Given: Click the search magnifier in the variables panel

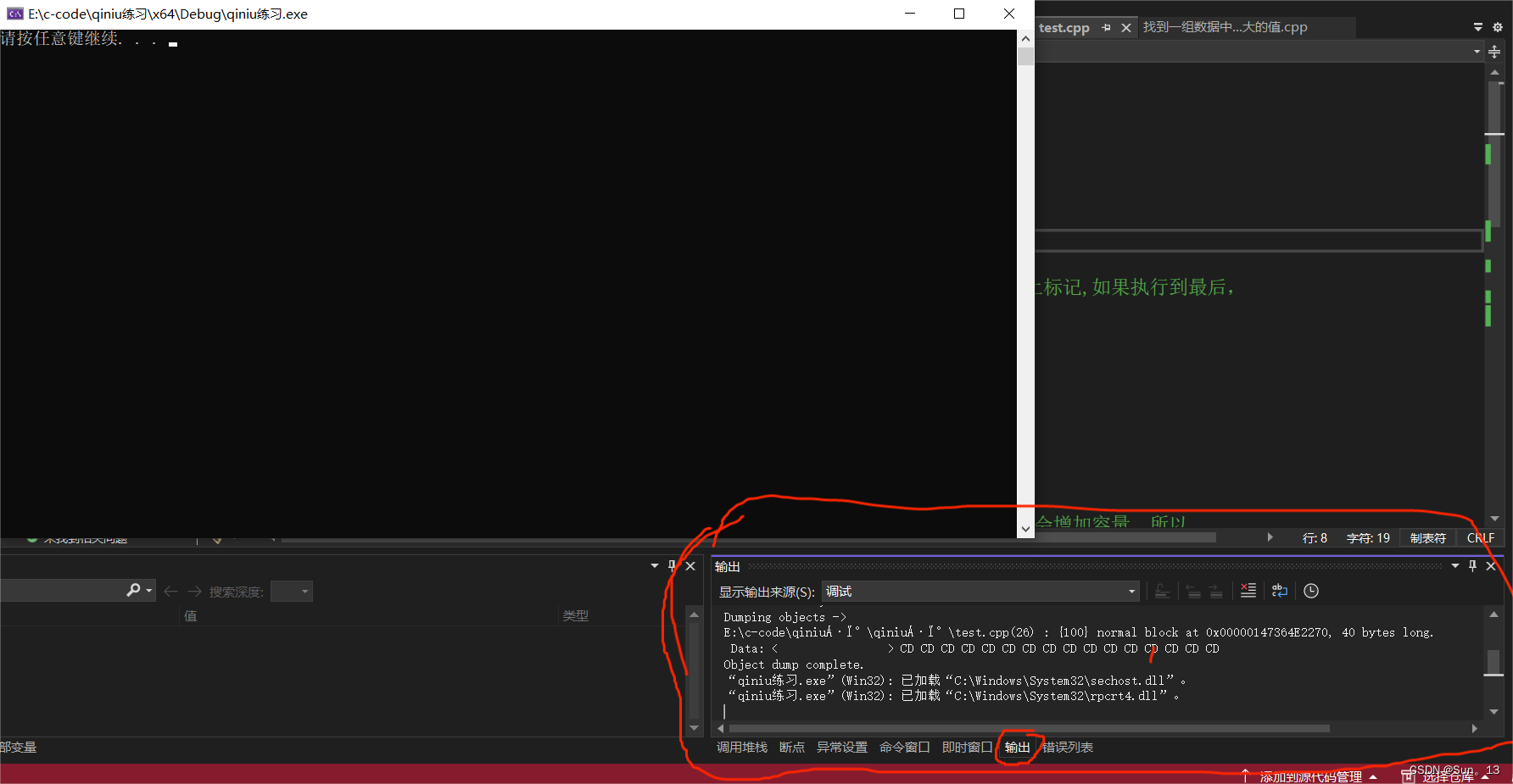Looking at the screenshot, I should click(133, 591).
